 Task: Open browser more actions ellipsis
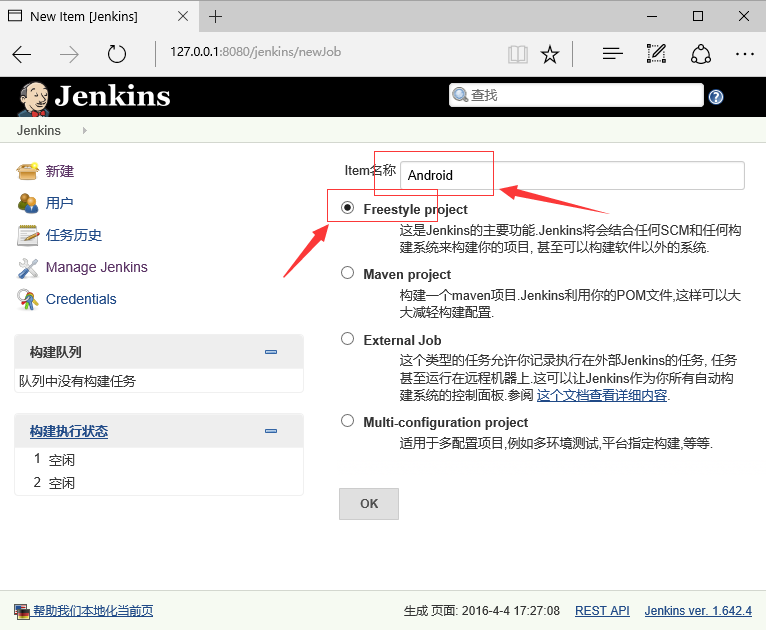[745, 54]
